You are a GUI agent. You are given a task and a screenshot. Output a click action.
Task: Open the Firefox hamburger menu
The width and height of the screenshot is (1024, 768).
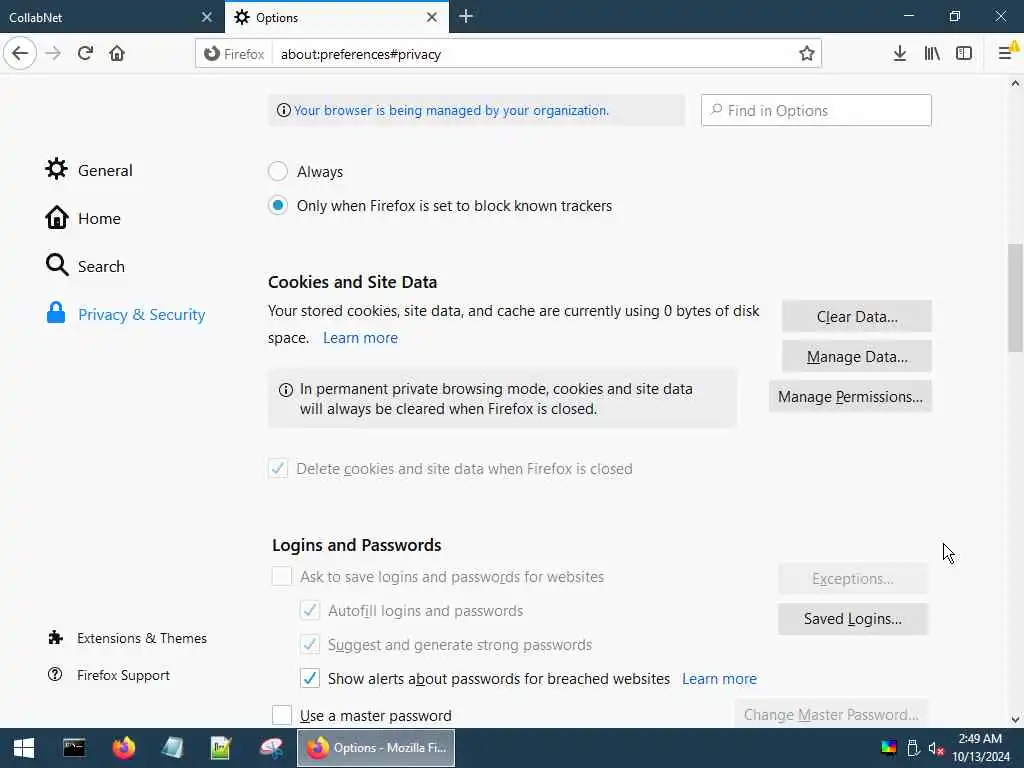[1006, 54]
